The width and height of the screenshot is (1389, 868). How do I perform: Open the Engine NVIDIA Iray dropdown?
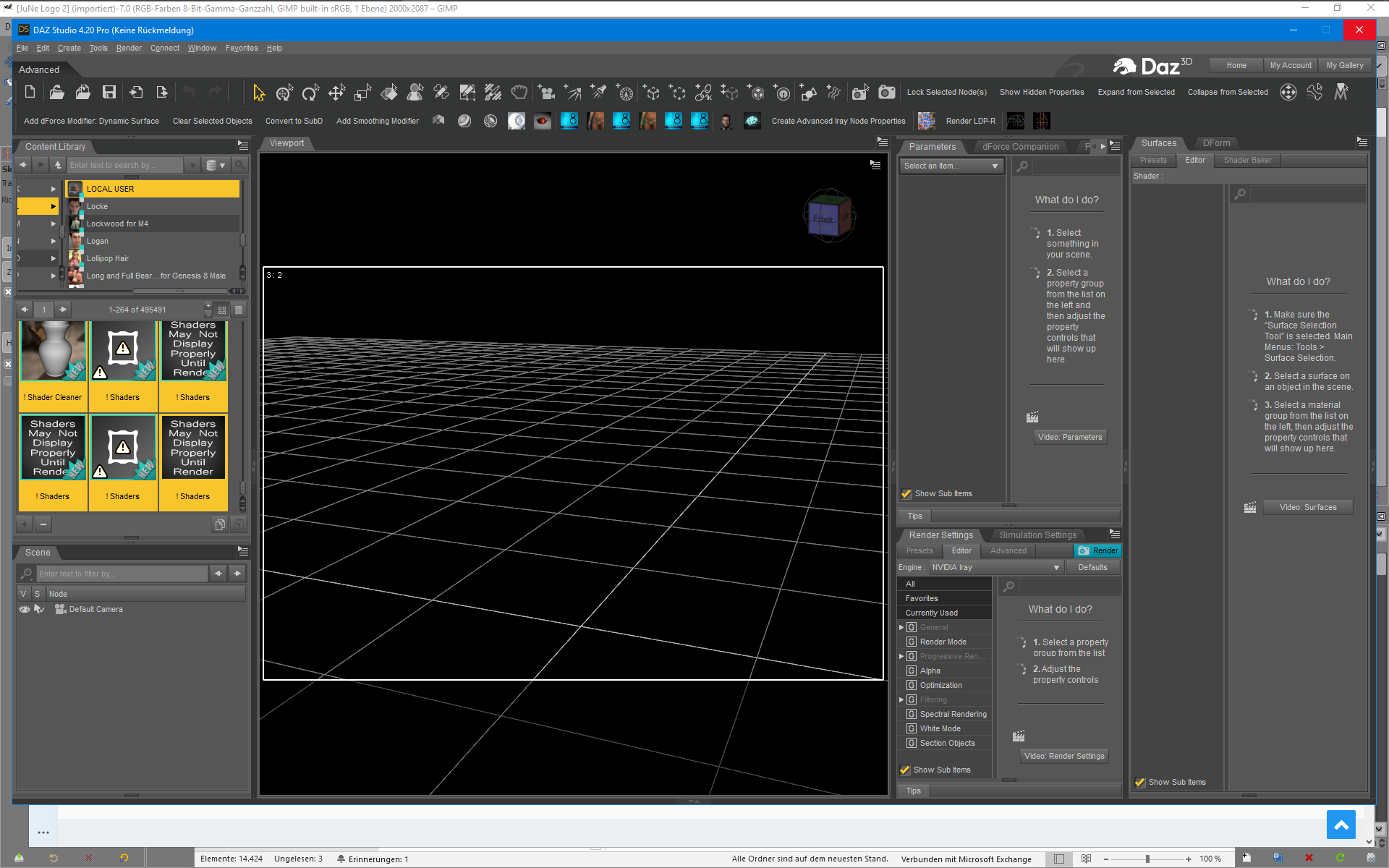pos(996,567)
